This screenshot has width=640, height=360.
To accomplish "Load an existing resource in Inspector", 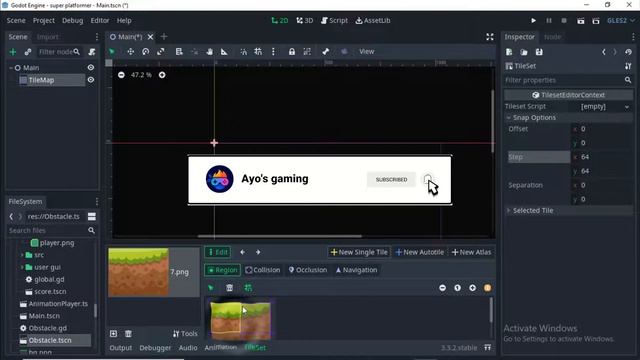I will click(524, 52).
